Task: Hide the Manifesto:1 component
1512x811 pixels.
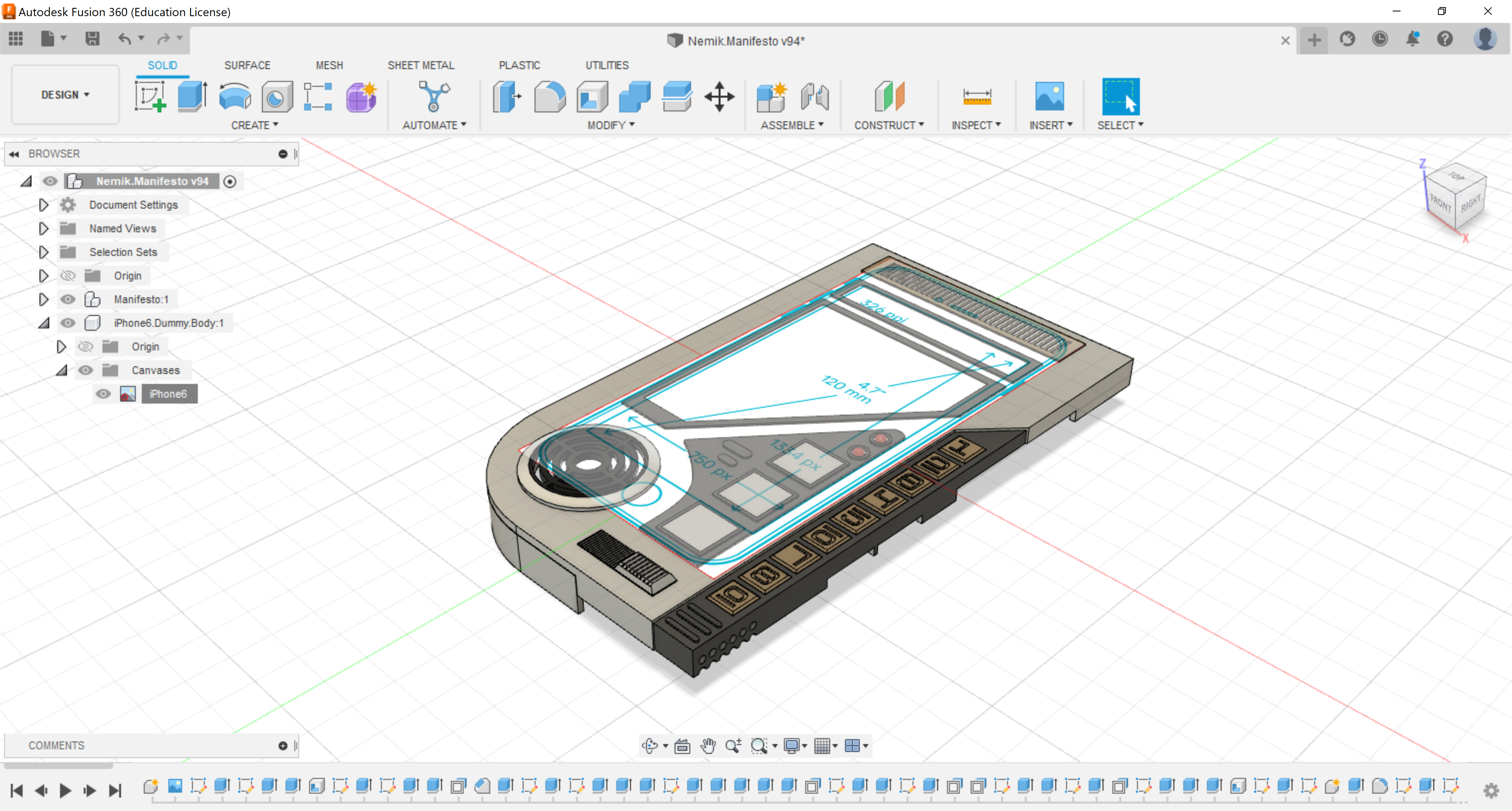Action: tap(68, 299)
